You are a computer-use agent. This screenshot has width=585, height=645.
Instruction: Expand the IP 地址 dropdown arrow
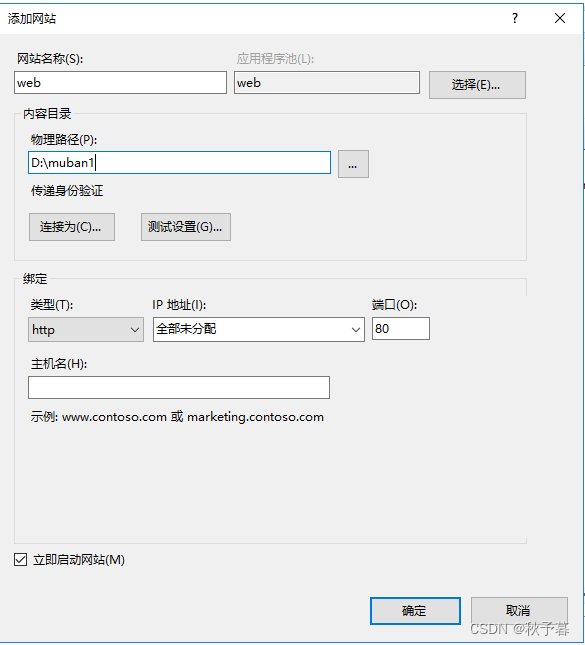(x=355, y=329)
